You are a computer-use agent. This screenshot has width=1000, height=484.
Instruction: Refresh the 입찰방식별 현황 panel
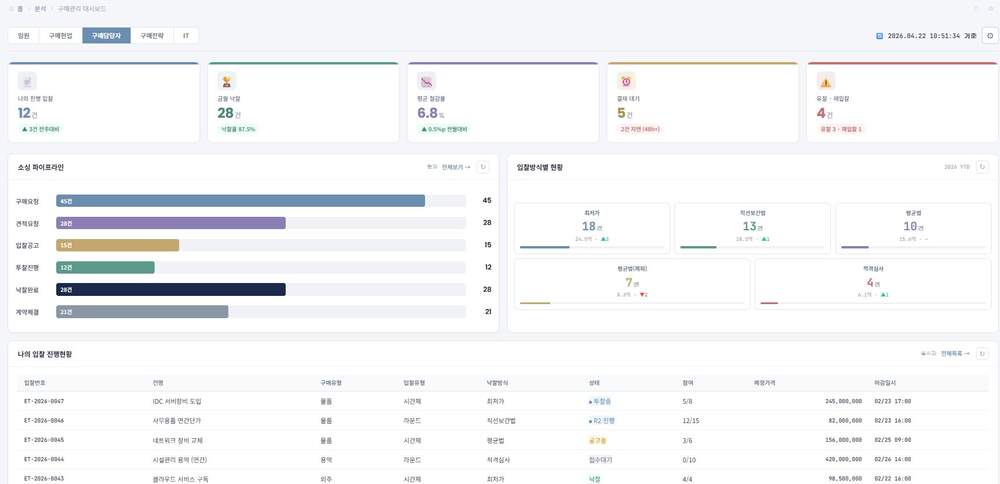click(982, 167)
